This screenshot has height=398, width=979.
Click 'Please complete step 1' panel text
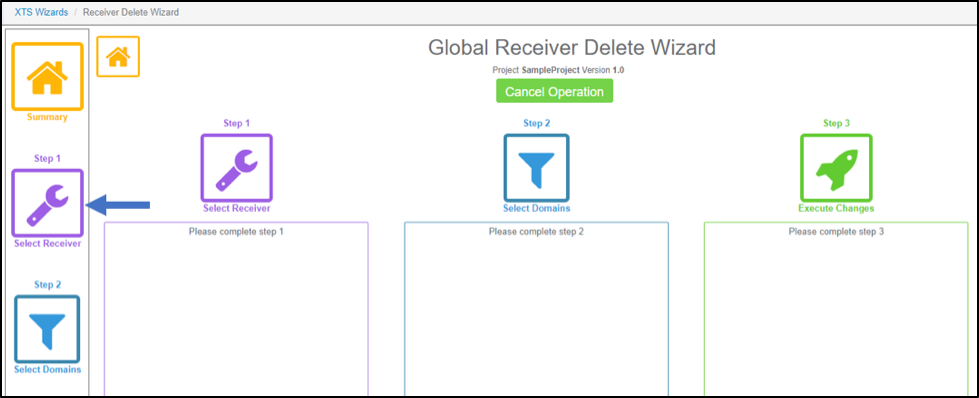pyautogui.click(x=236, y=231)
